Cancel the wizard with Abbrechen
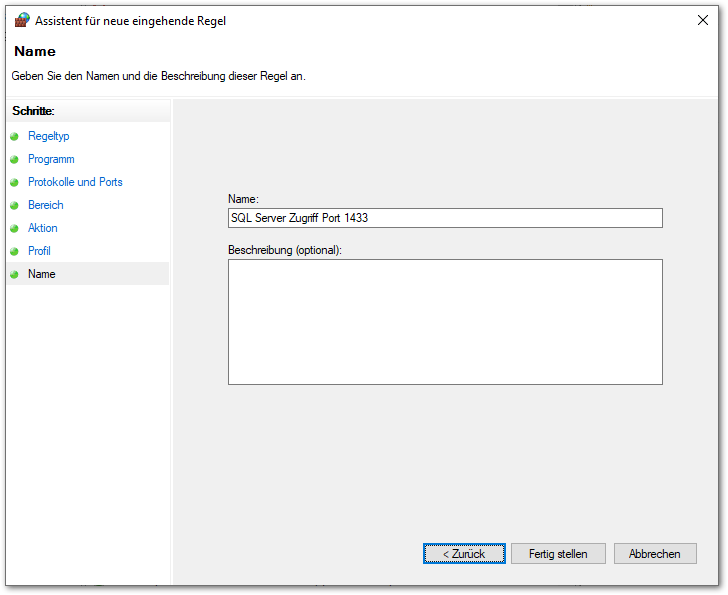The image size is (728, 595). tap(655, 553)
